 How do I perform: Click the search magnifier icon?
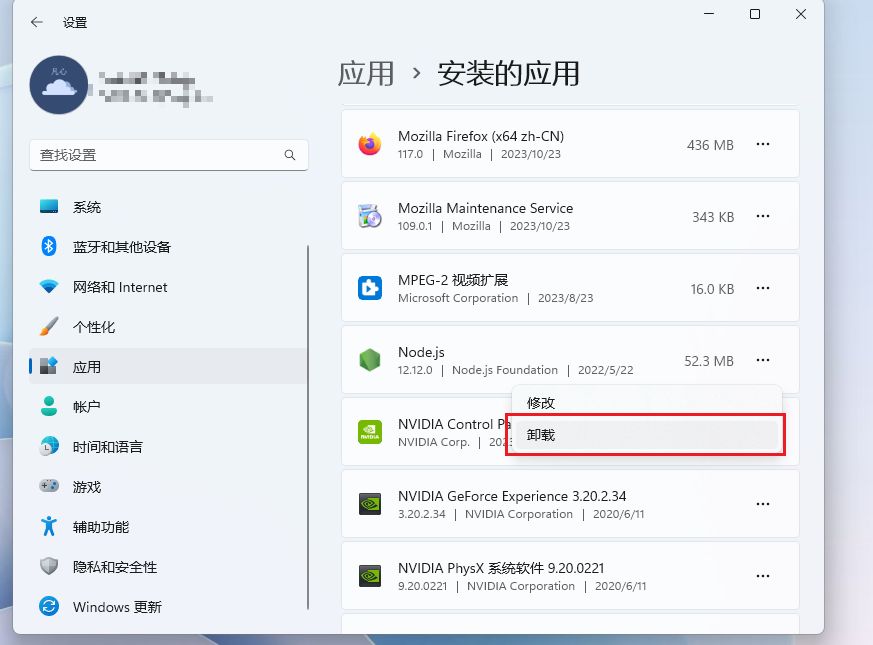click(x=290, y=155)
